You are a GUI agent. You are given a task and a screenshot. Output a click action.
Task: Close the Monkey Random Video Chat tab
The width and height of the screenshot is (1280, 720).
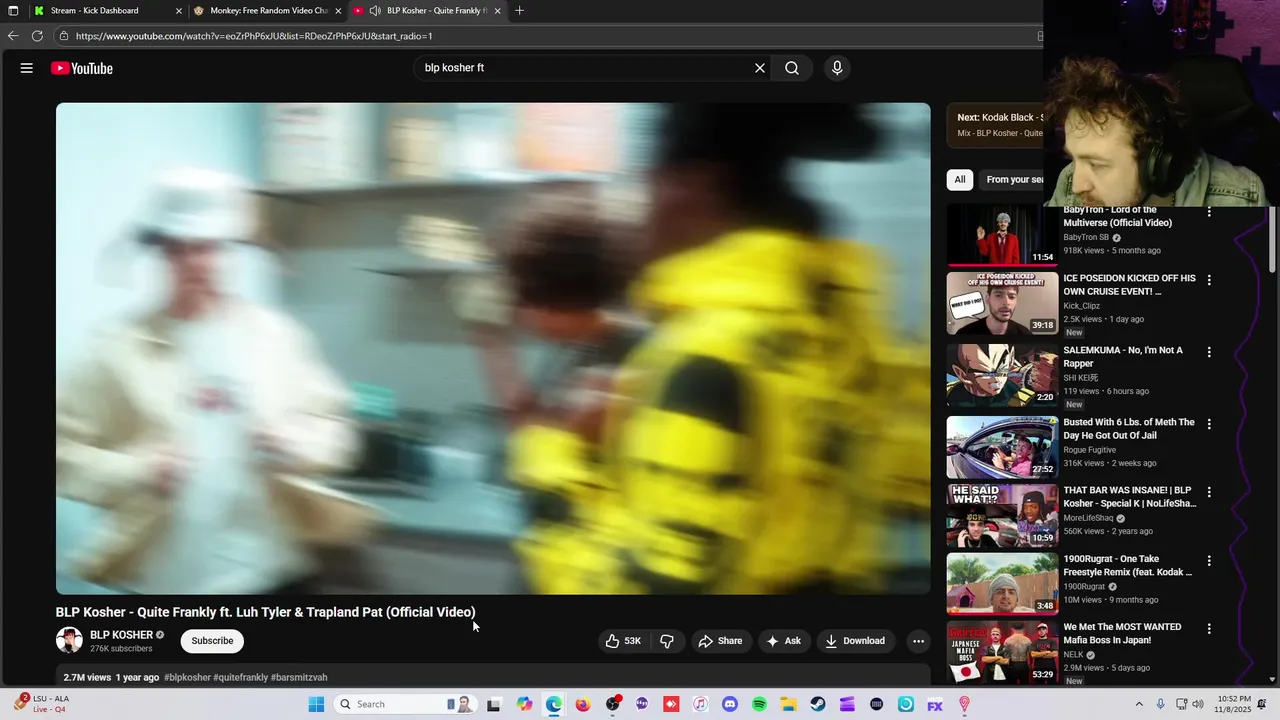[x=339, y=11]
